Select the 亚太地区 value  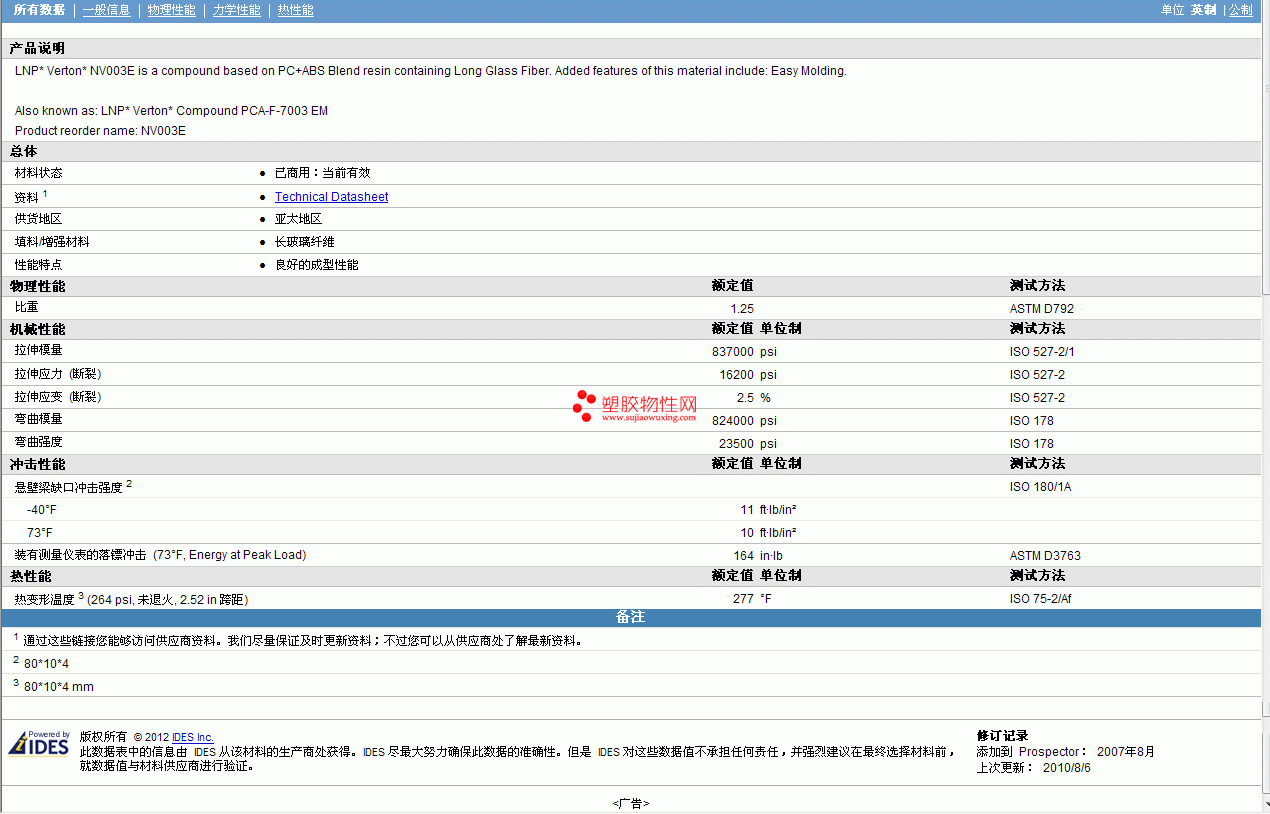point(298,219)
